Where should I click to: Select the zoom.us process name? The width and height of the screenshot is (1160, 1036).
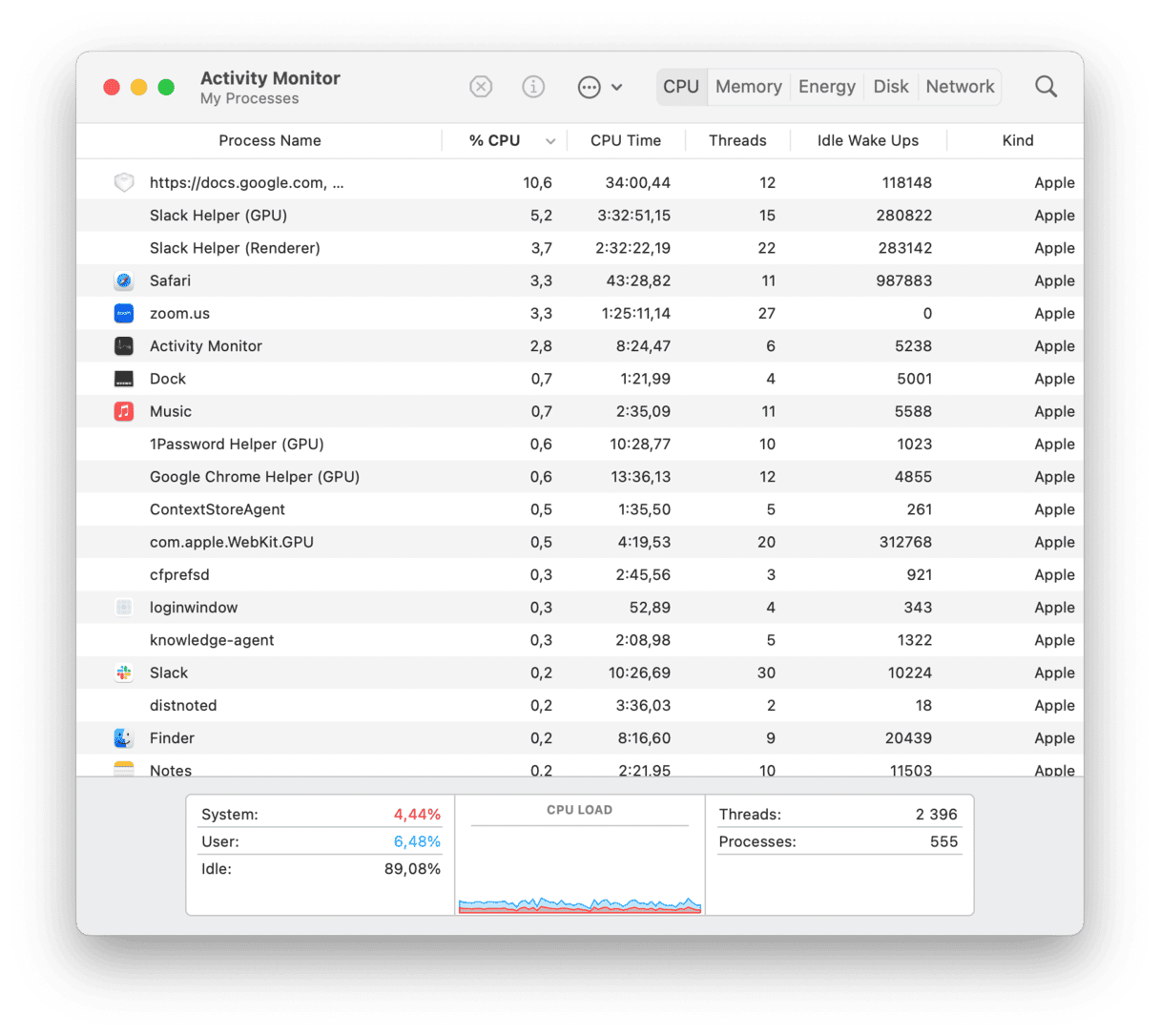(179, 313)
